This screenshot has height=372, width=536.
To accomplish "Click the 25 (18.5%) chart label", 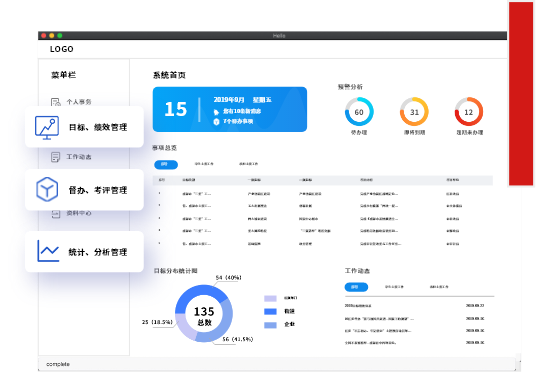I will pos(157,322).
